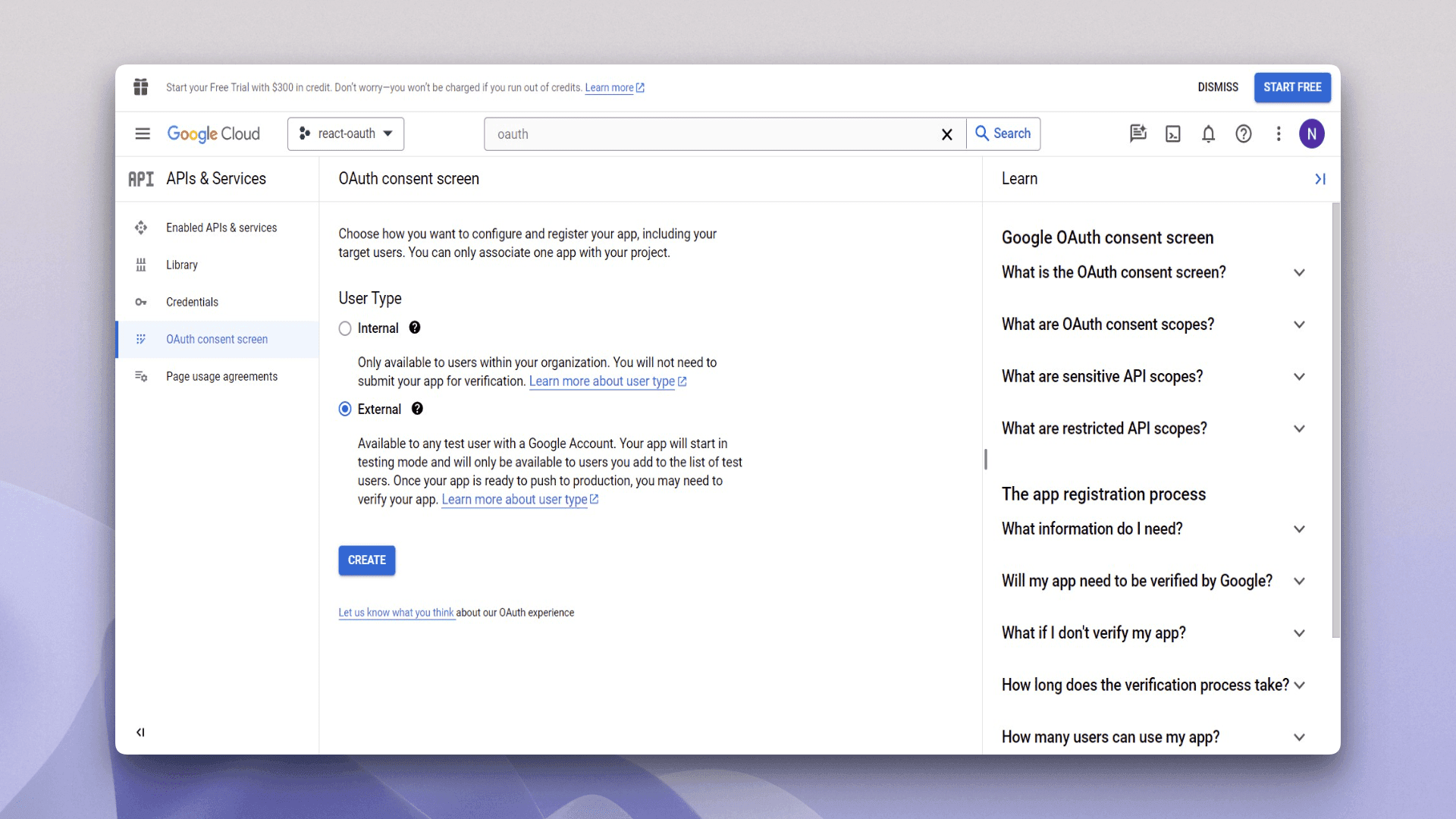Screen dimensions: 1456x819
Task: Expand What are OAuth consent scopes?
Action: pos(1299,325)
